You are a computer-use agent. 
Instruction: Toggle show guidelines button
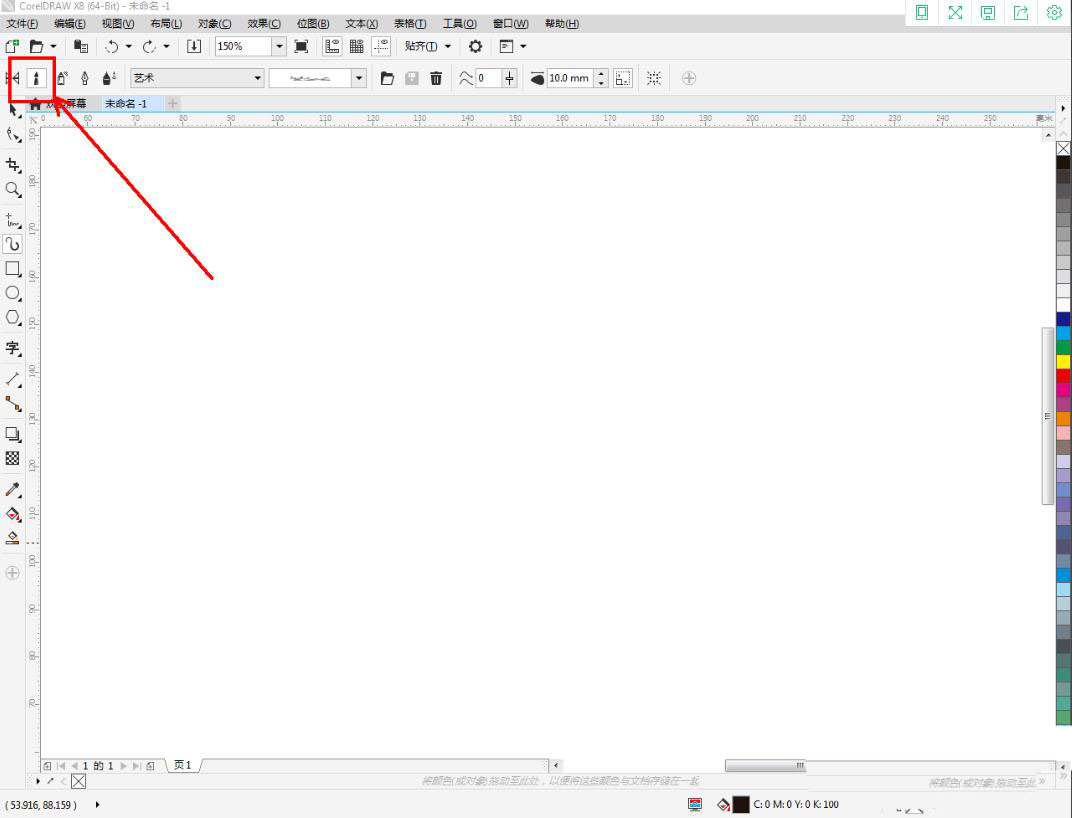(x=381, y=46)
